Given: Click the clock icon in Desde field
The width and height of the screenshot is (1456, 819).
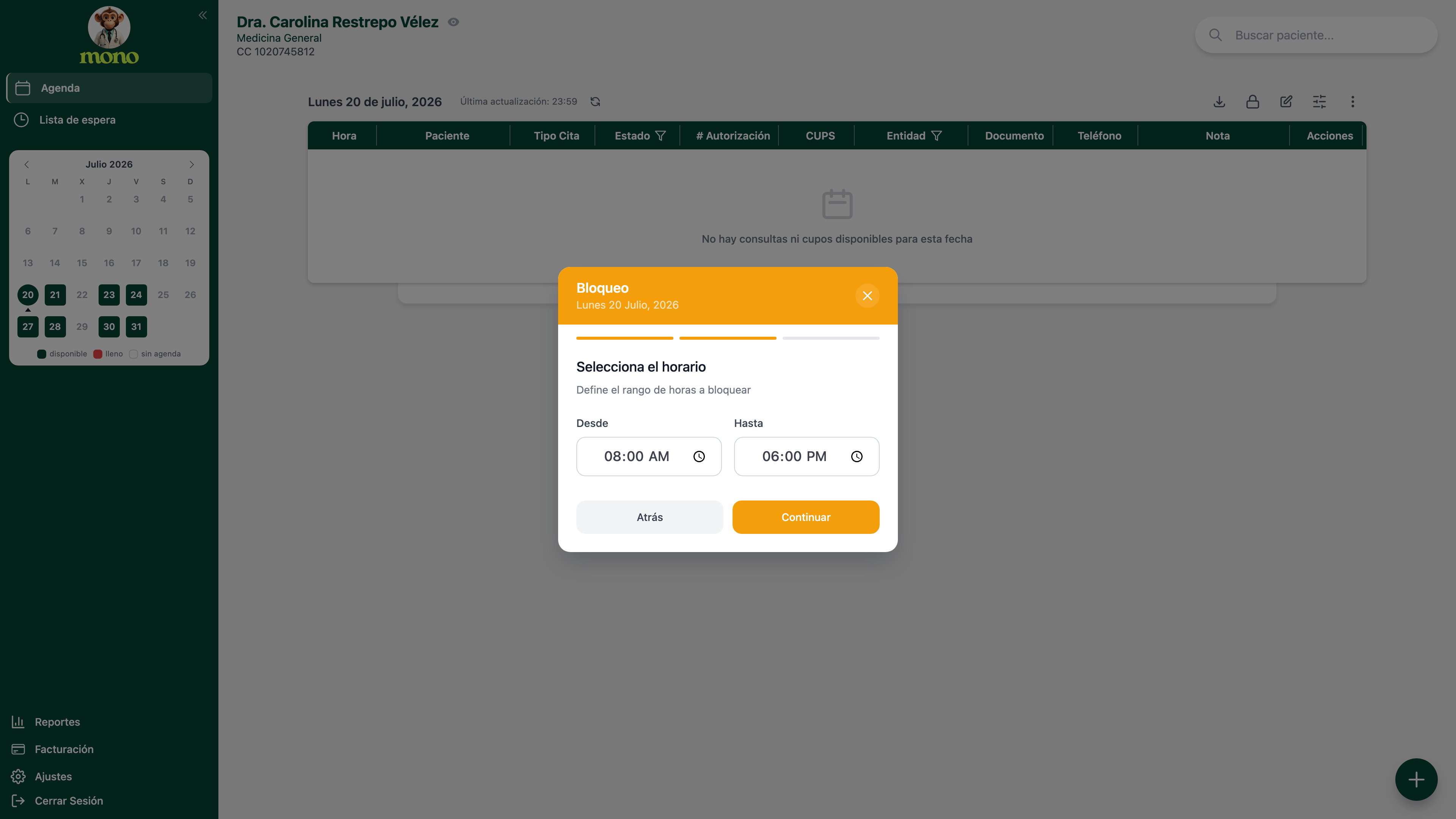Looking at the screenshot, I should click(x=699, y=456).
